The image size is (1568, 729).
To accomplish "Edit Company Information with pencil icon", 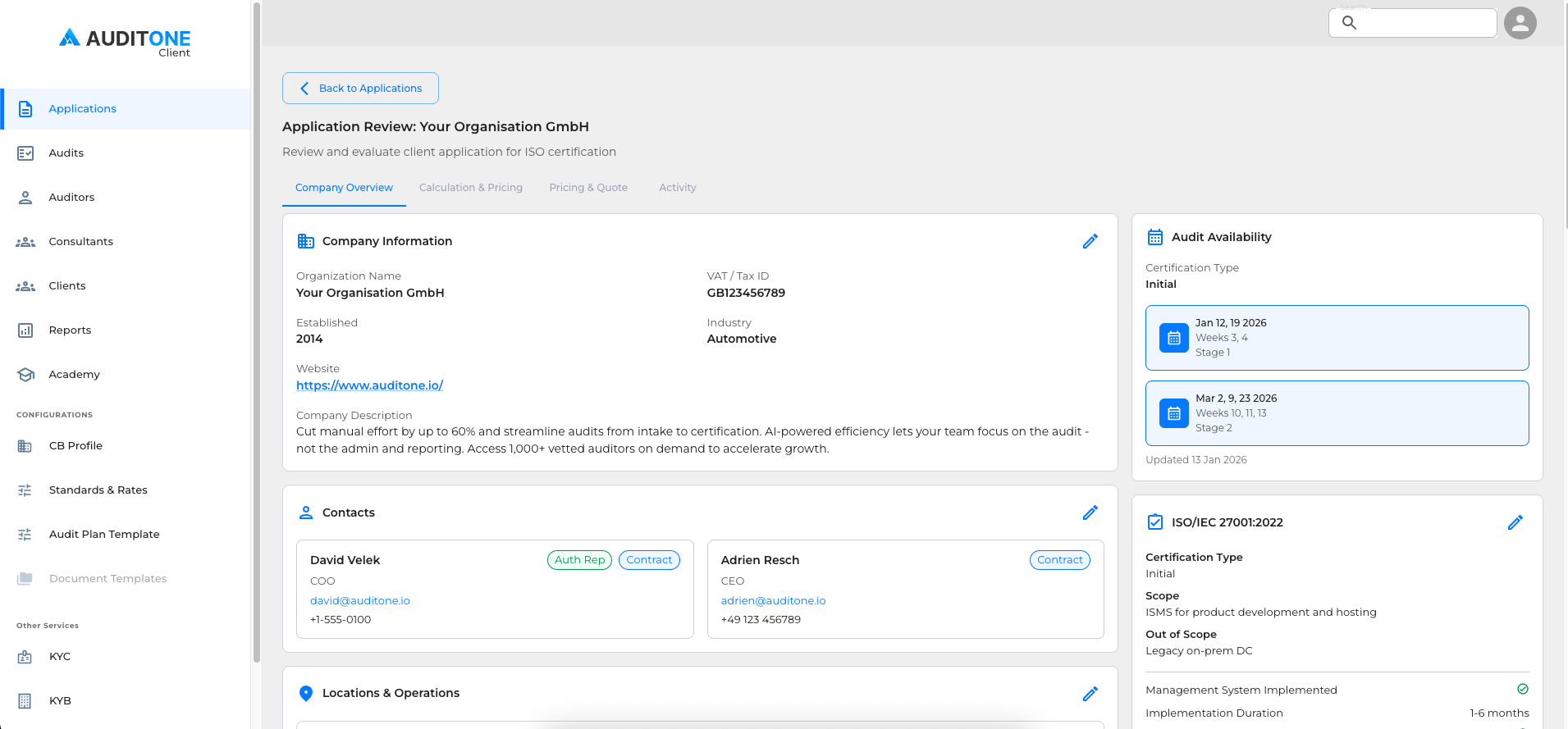I will [1090, 241].
